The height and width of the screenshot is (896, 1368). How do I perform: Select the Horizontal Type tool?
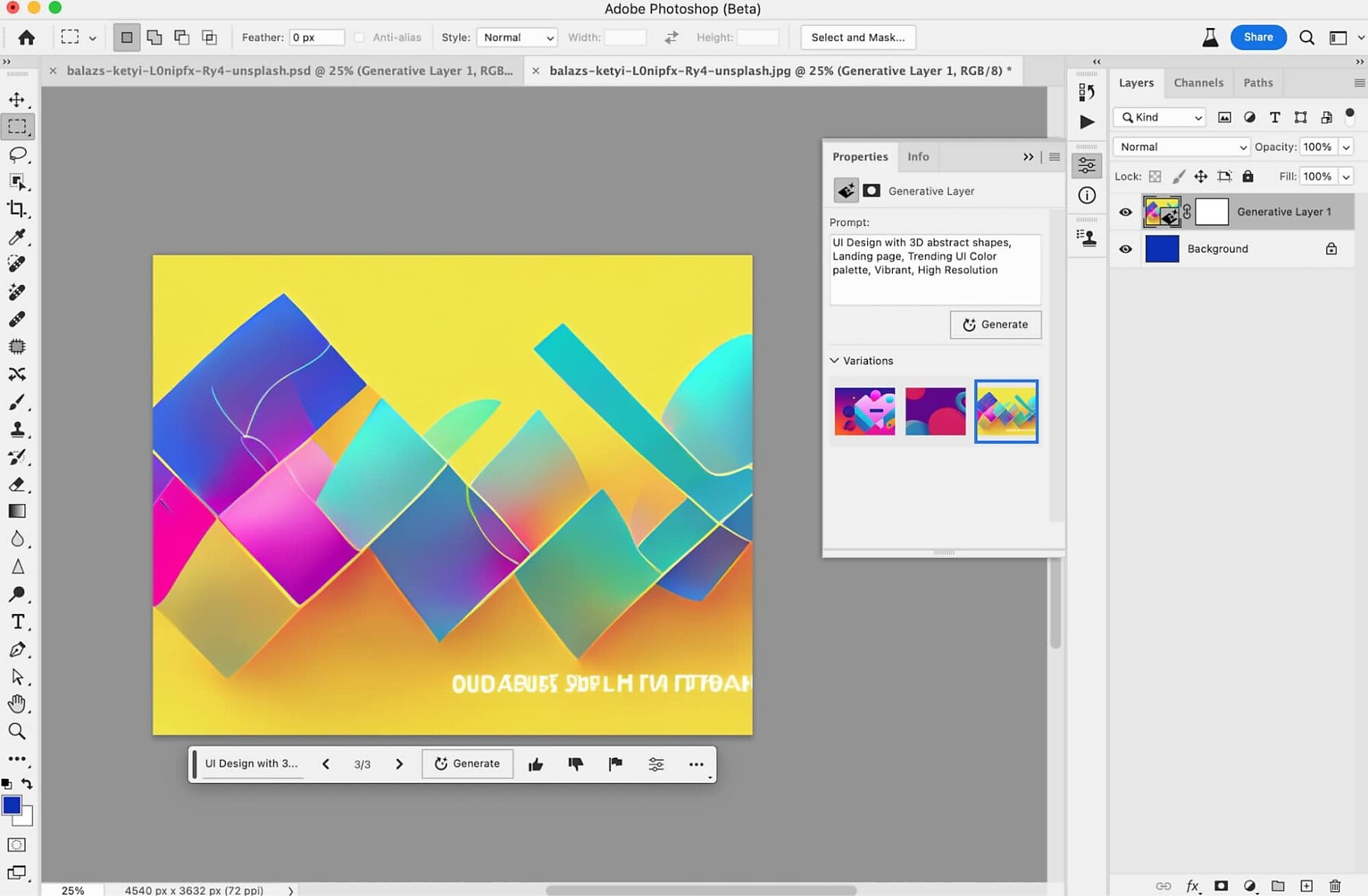[x=17, y=622]
